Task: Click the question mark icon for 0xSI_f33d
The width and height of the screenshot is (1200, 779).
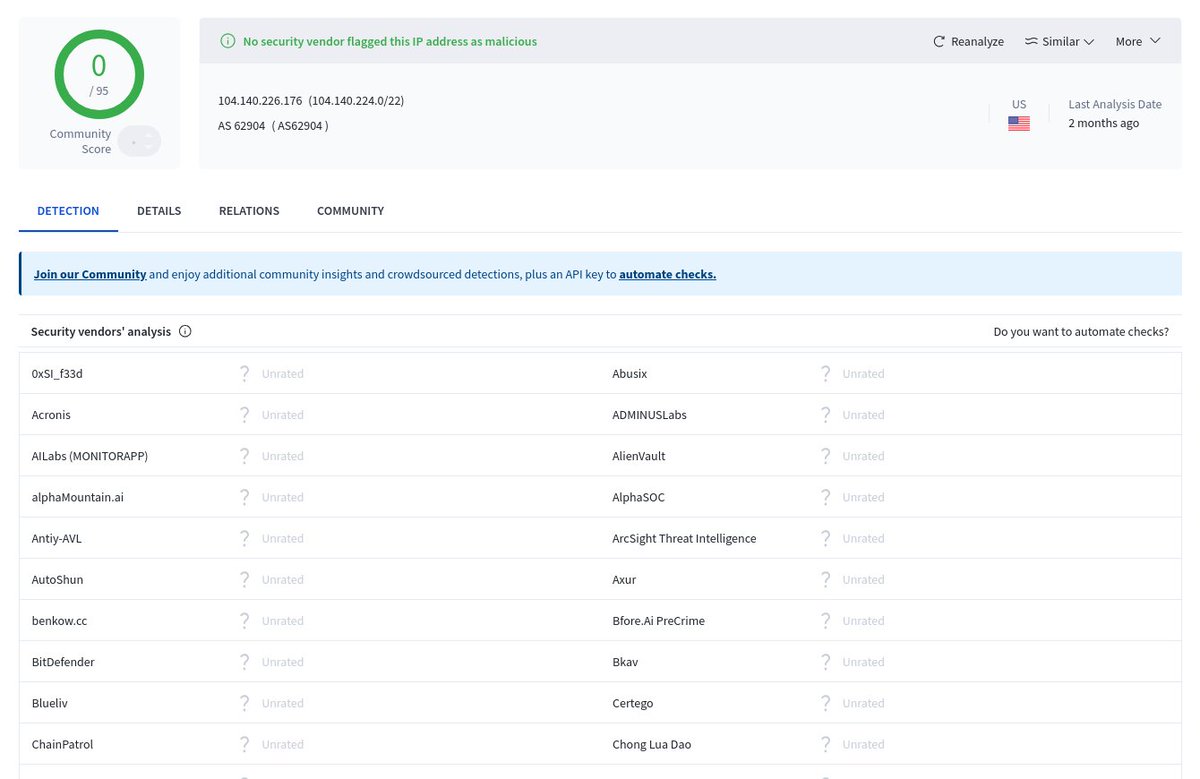Action: point(244,374)
